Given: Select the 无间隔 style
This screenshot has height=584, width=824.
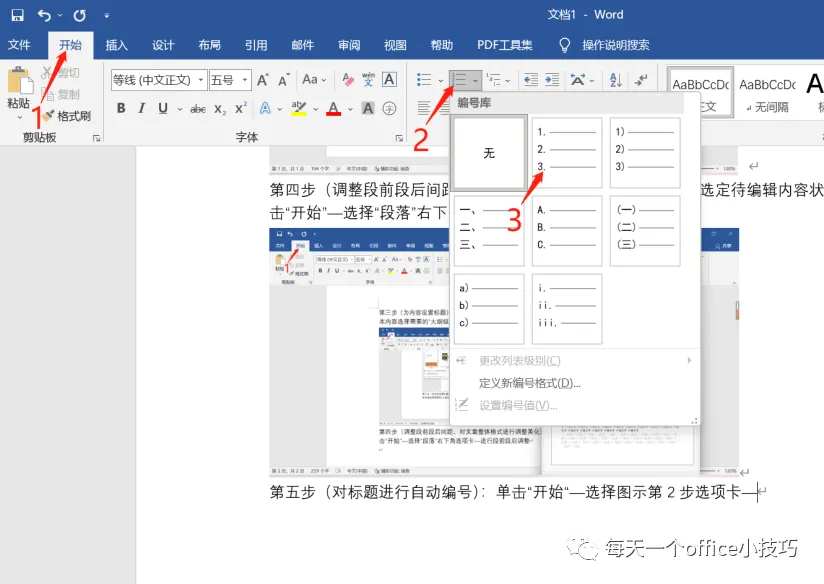Looking at the screenshot, I should (767, 92).
